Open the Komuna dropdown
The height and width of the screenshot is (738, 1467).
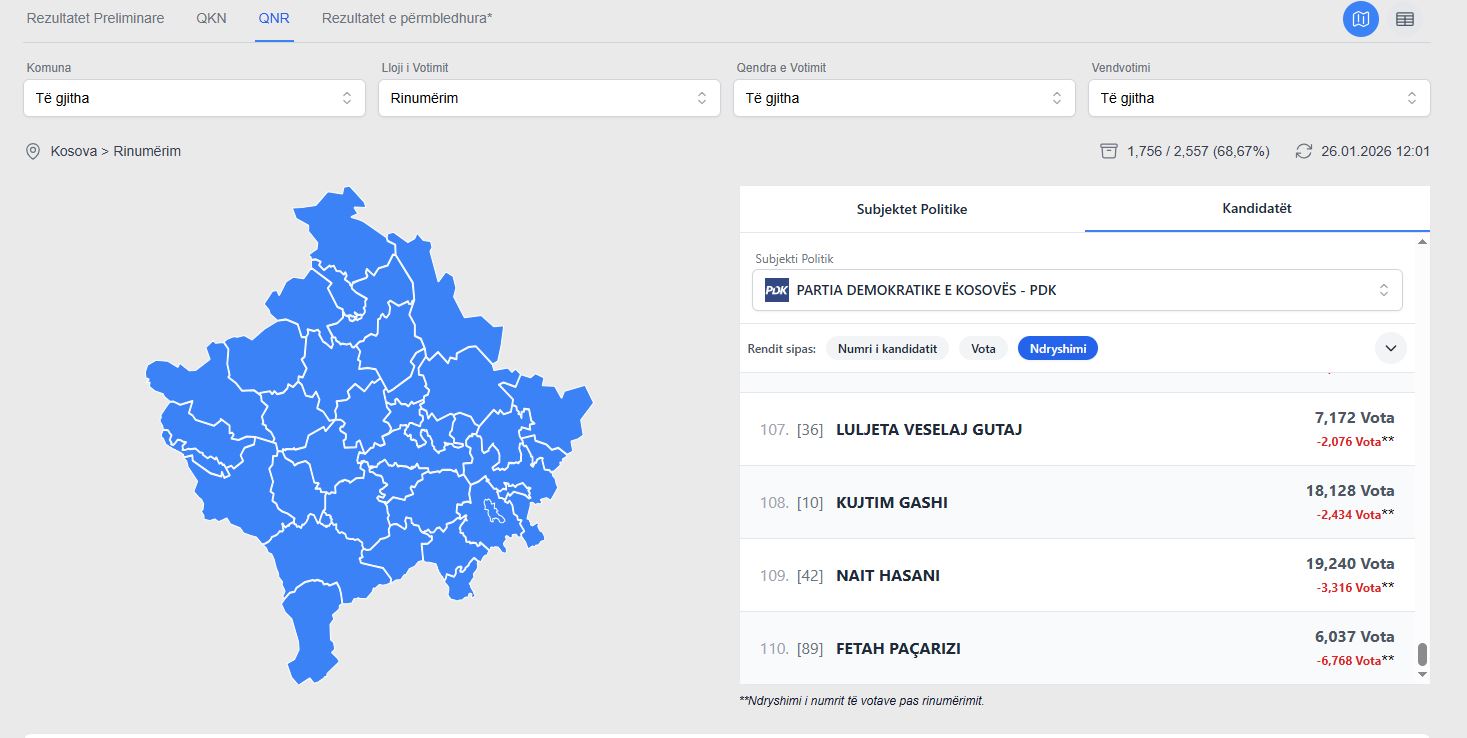coord(194,98)
